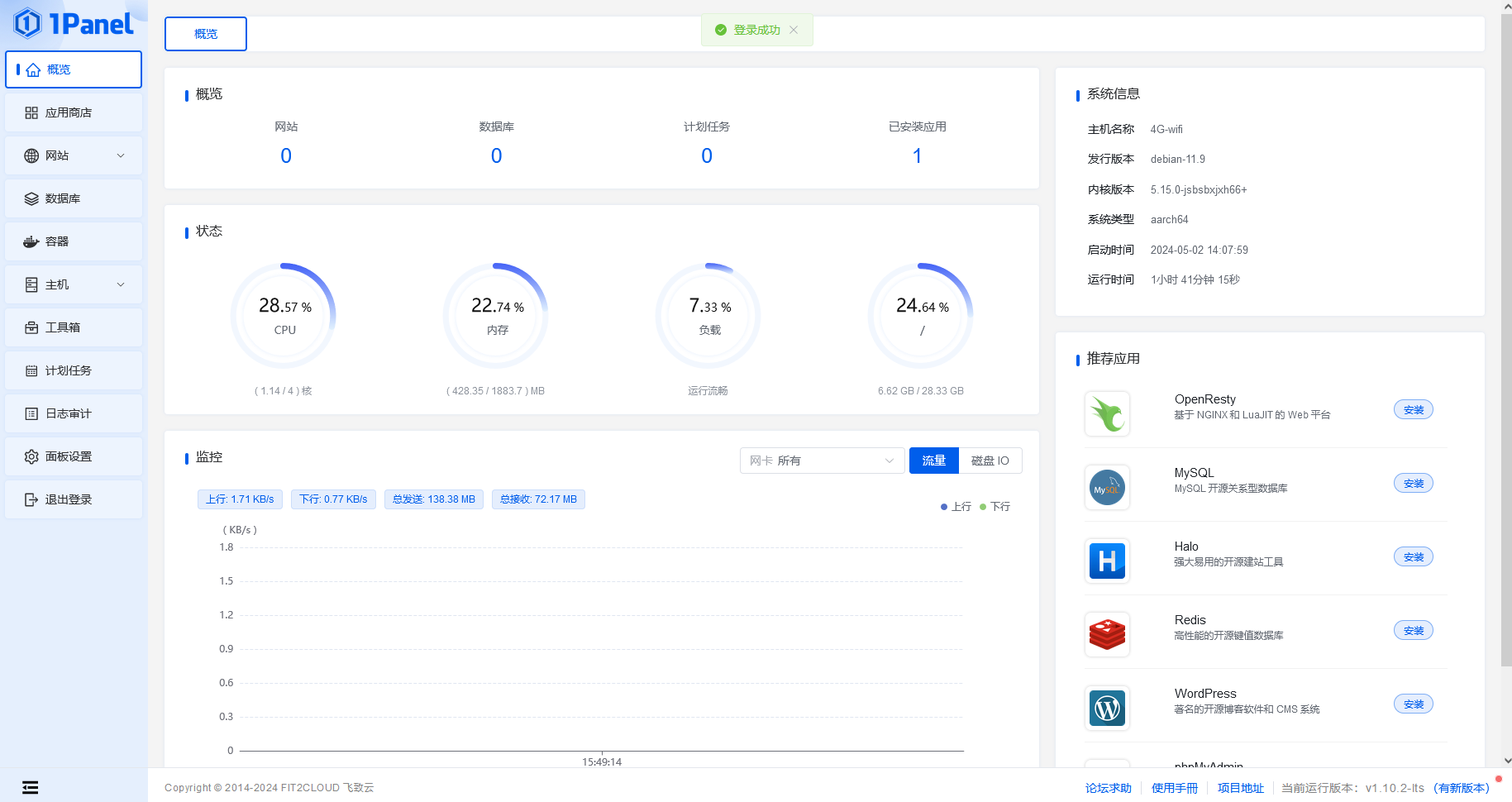Click green success check icon in notification
Screen dimensions: 1512x802
(721, 30)
